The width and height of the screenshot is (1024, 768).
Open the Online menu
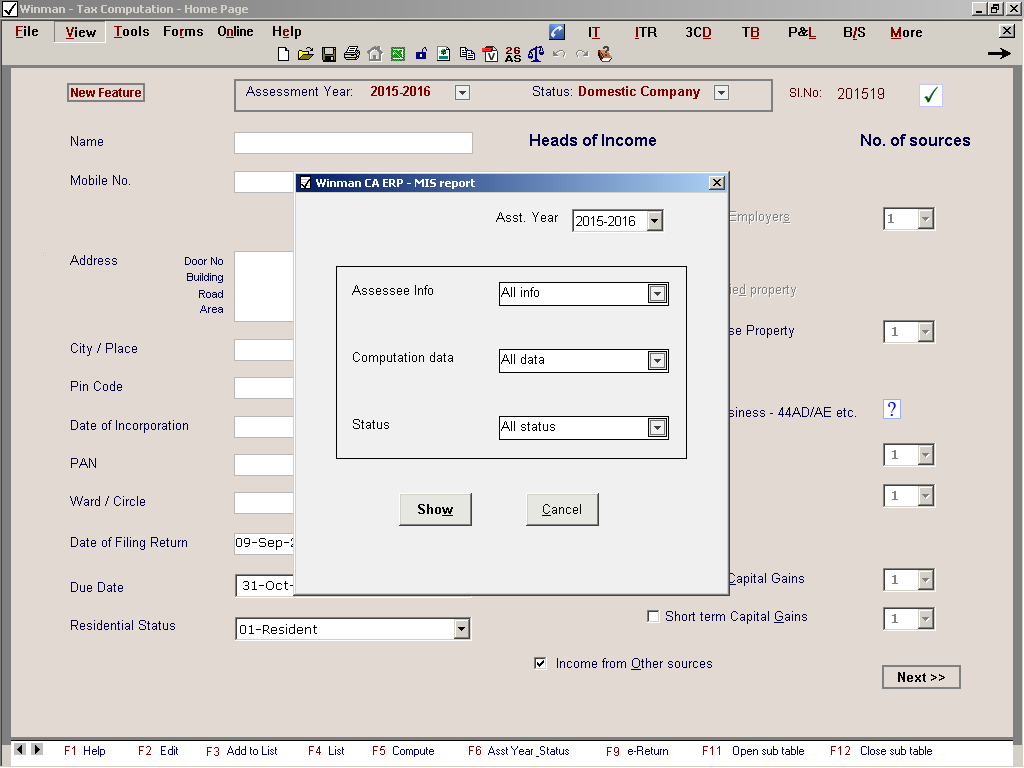click(x=235, y=32)
